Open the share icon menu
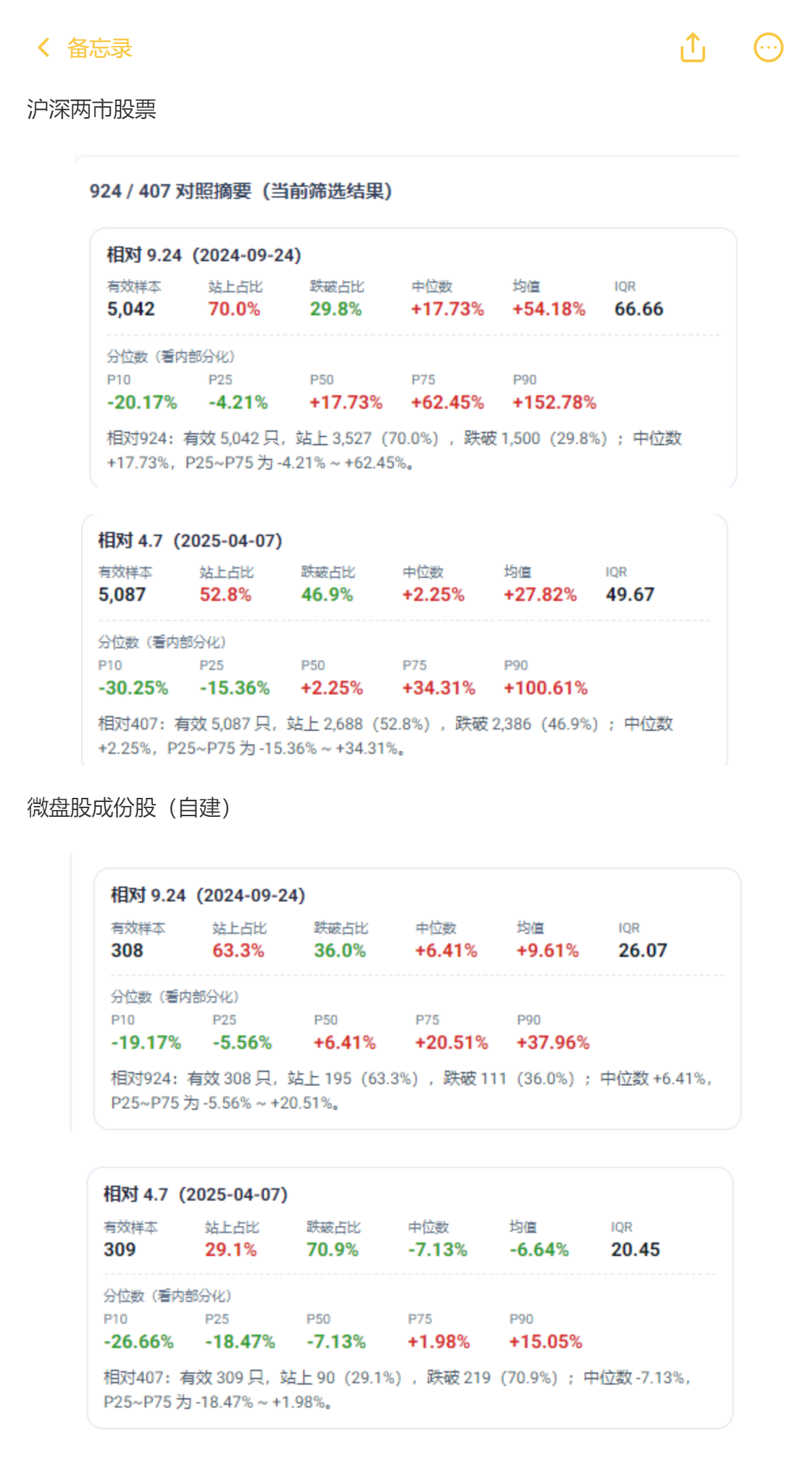Image resolution: width=812 pixels, height=1478 pixels. click(693, 47)
